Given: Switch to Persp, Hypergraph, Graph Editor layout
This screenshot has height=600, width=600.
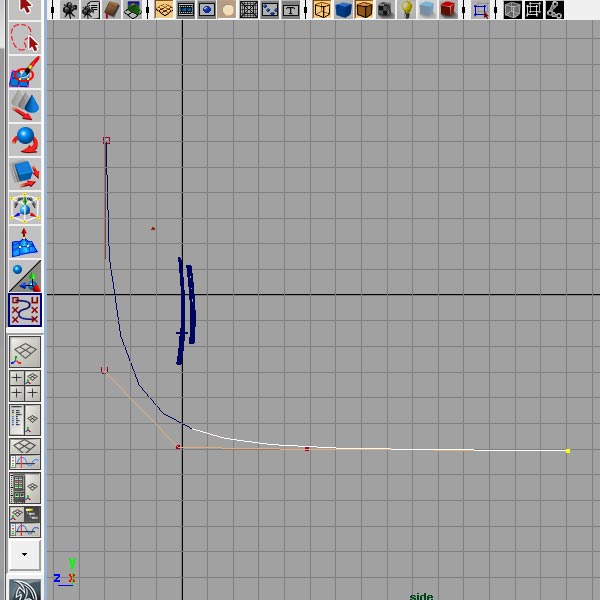Looking at the screenshot, I should tap(25, 522).
